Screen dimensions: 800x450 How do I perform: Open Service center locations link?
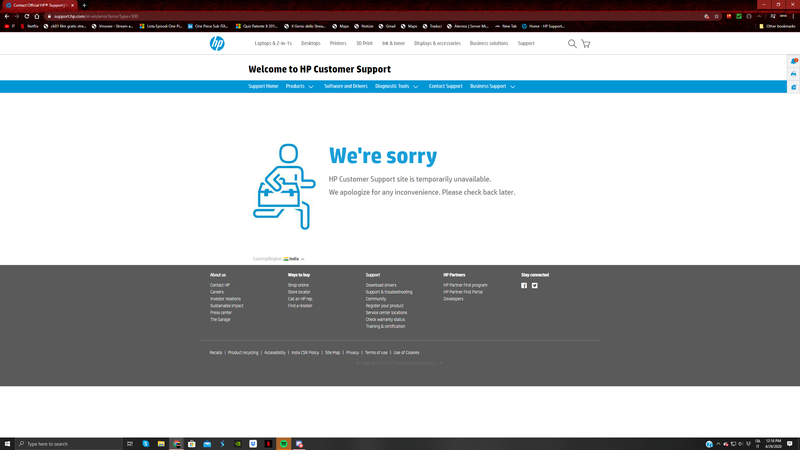386,313
